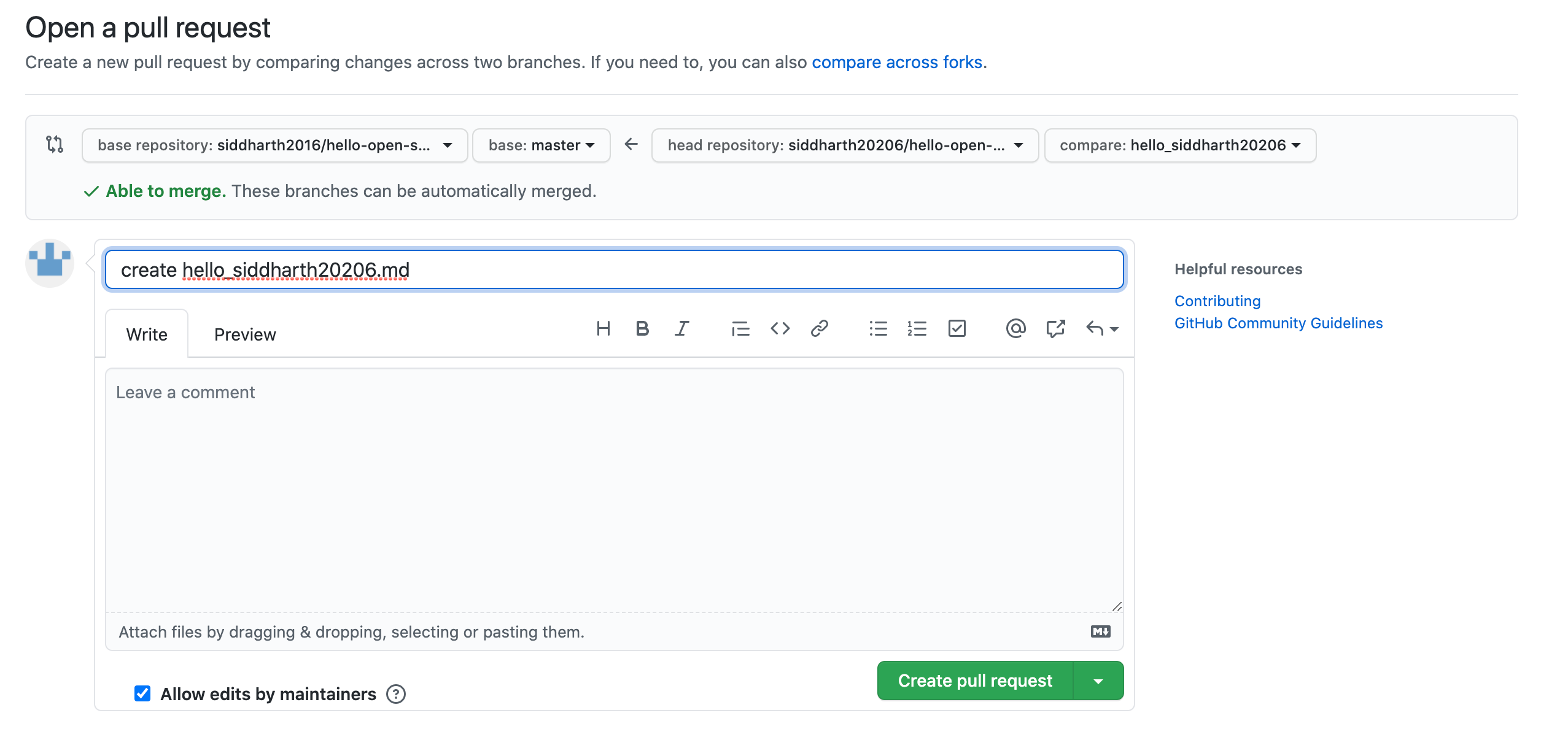1568x729 pixels.
Task: Click the compare branches swap icon
Action: tap(55, 144)
